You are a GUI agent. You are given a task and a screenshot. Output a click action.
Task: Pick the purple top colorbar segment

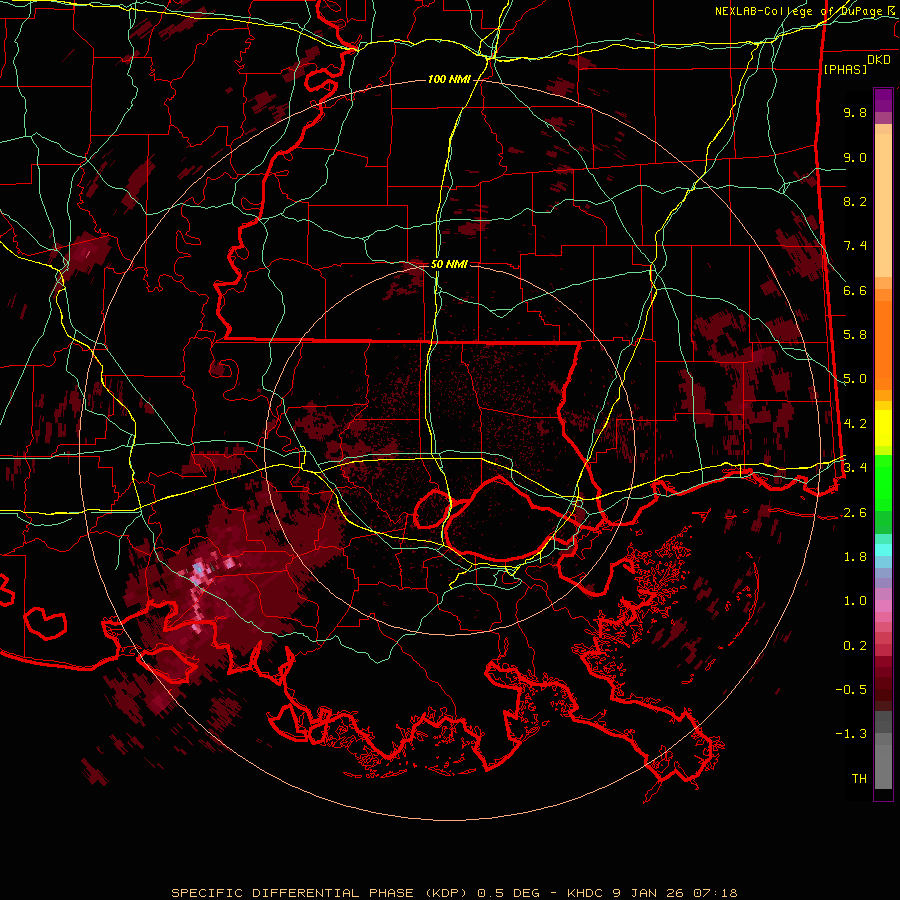(x=883, y=100)
